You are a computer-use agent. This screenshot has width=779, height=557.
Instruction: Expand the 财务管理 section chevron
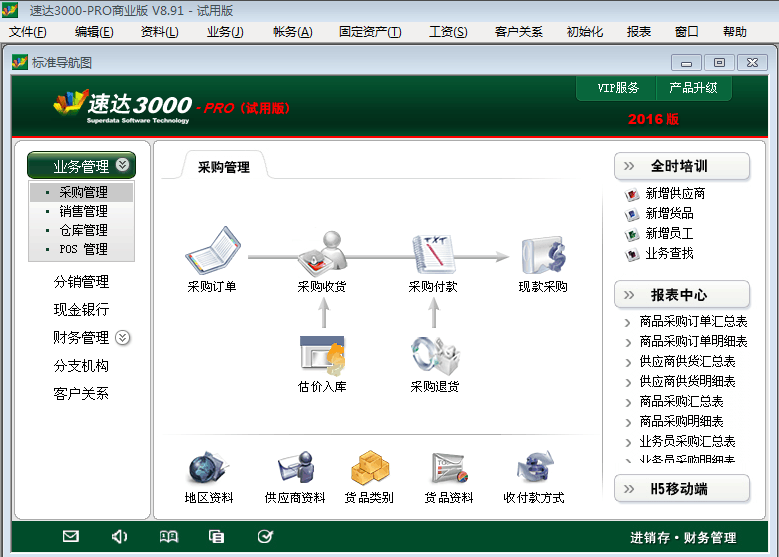pos(122,338)
